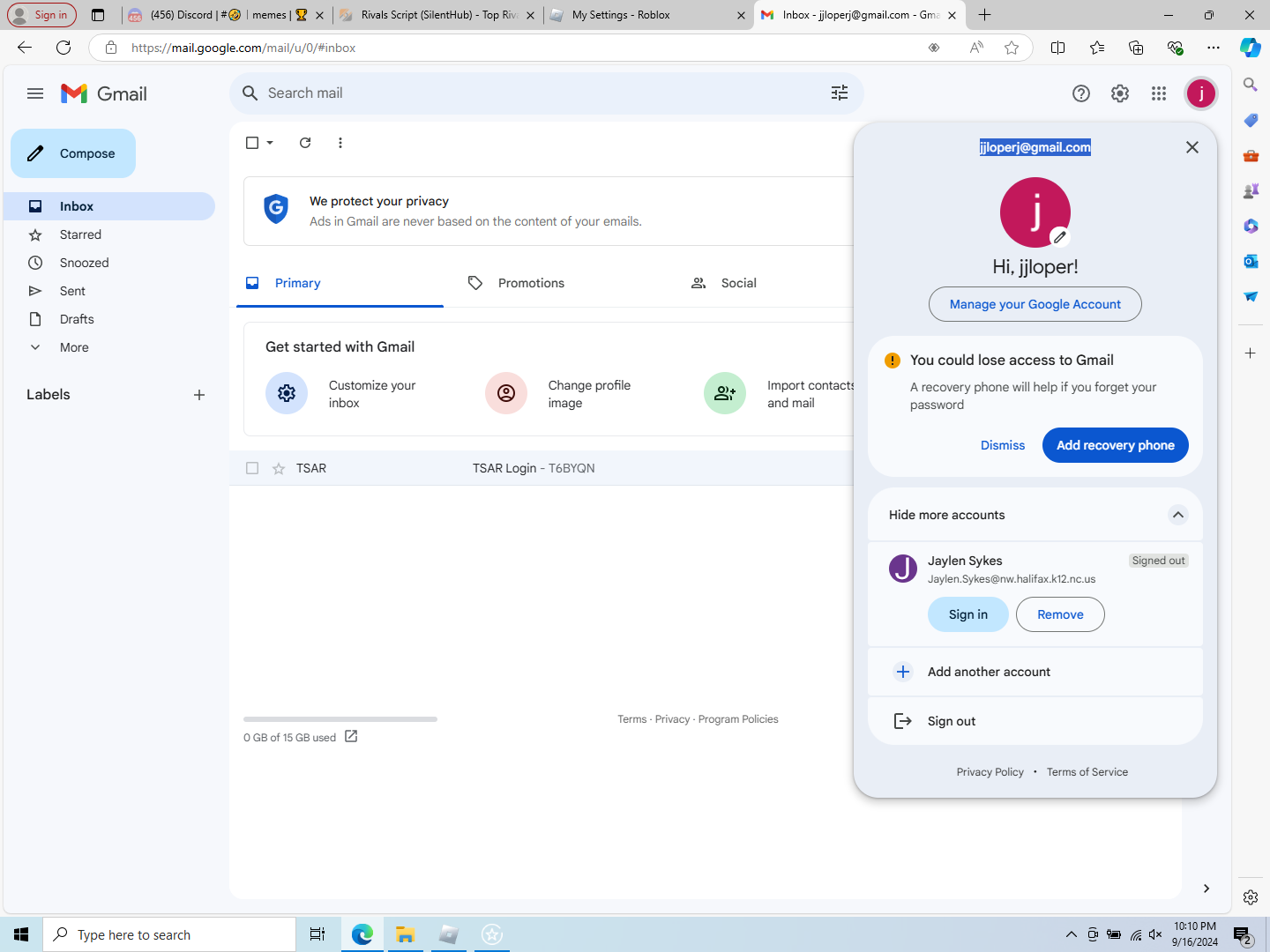The height and width of the screenshot is (952, 1270).
Task: Click Manage your Google Account
Action: click(1035, 304)
